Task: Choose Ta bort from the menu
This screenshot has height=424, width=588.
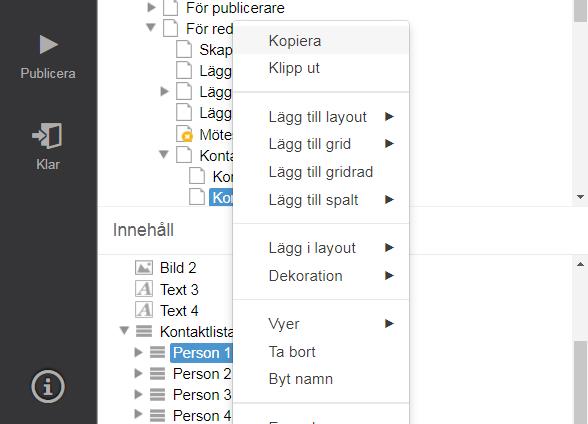Action: 321,352
